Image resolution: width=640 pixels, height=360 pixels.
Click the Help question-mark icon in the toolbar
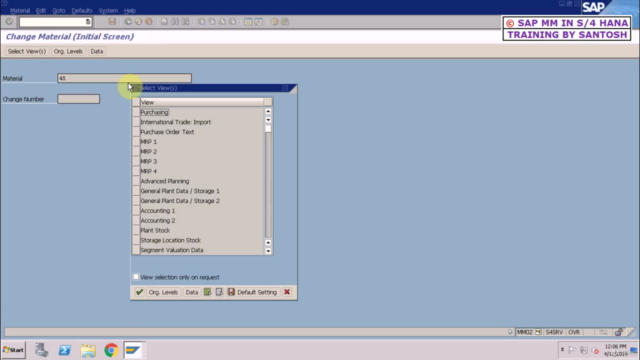(x=274, y=22)
